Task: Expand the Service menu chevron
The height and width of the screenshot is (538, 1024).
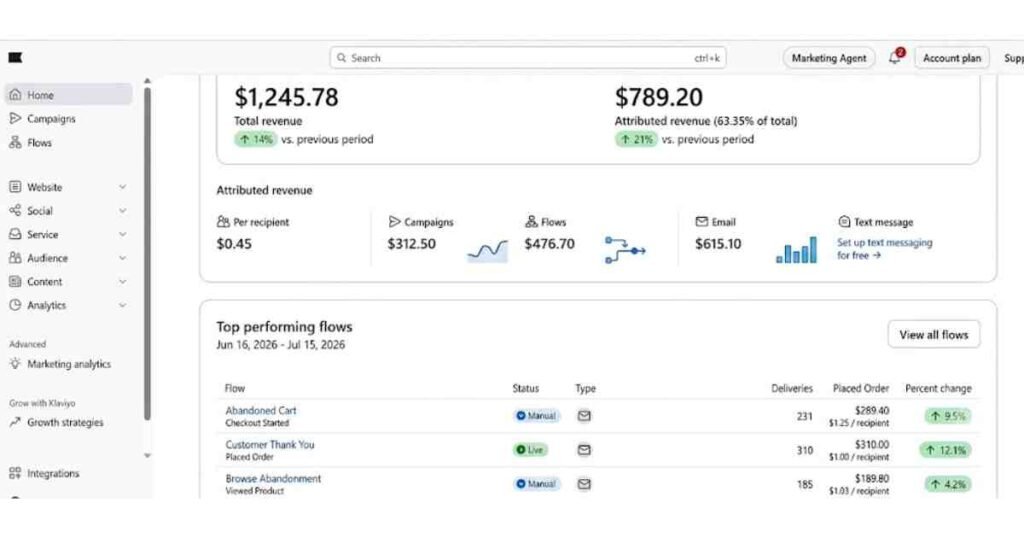Action: (x=122, y=234)
